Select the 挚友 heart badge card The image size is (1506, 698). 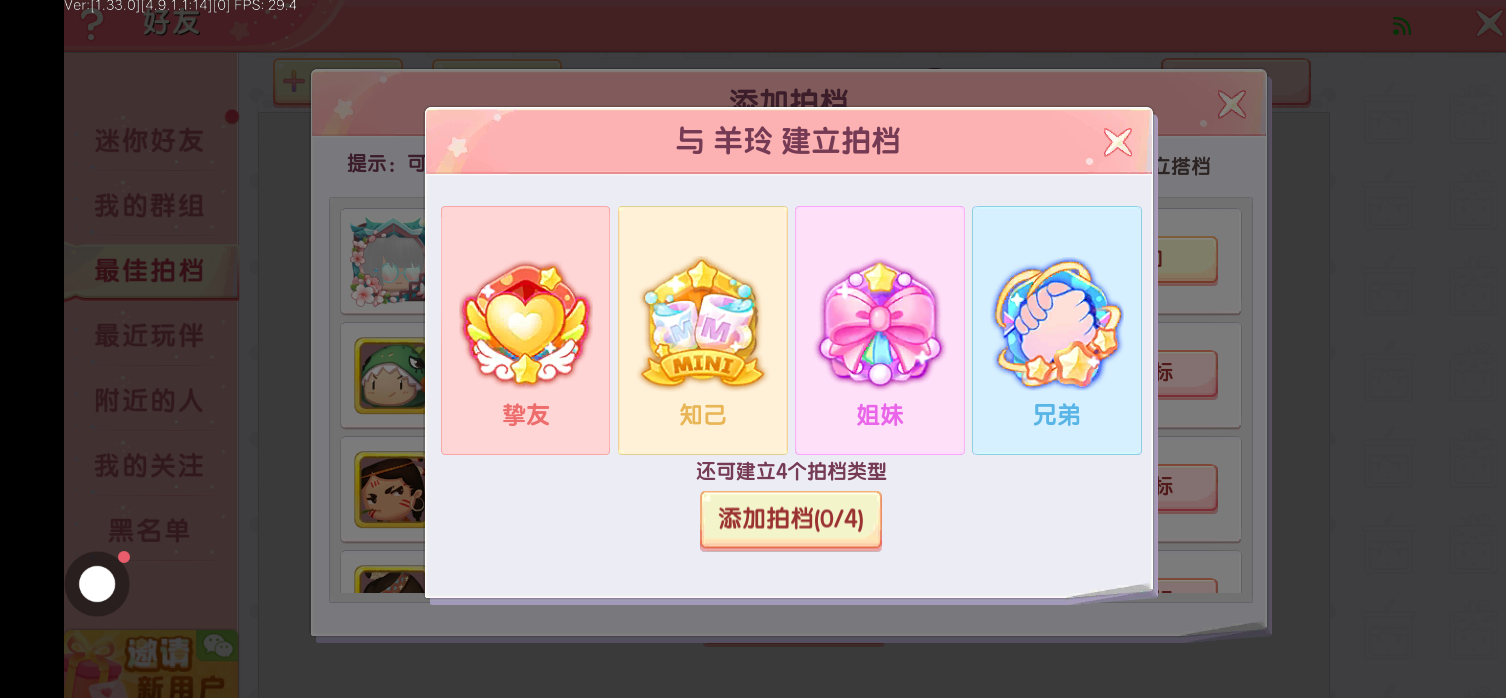tap(525, 330)
